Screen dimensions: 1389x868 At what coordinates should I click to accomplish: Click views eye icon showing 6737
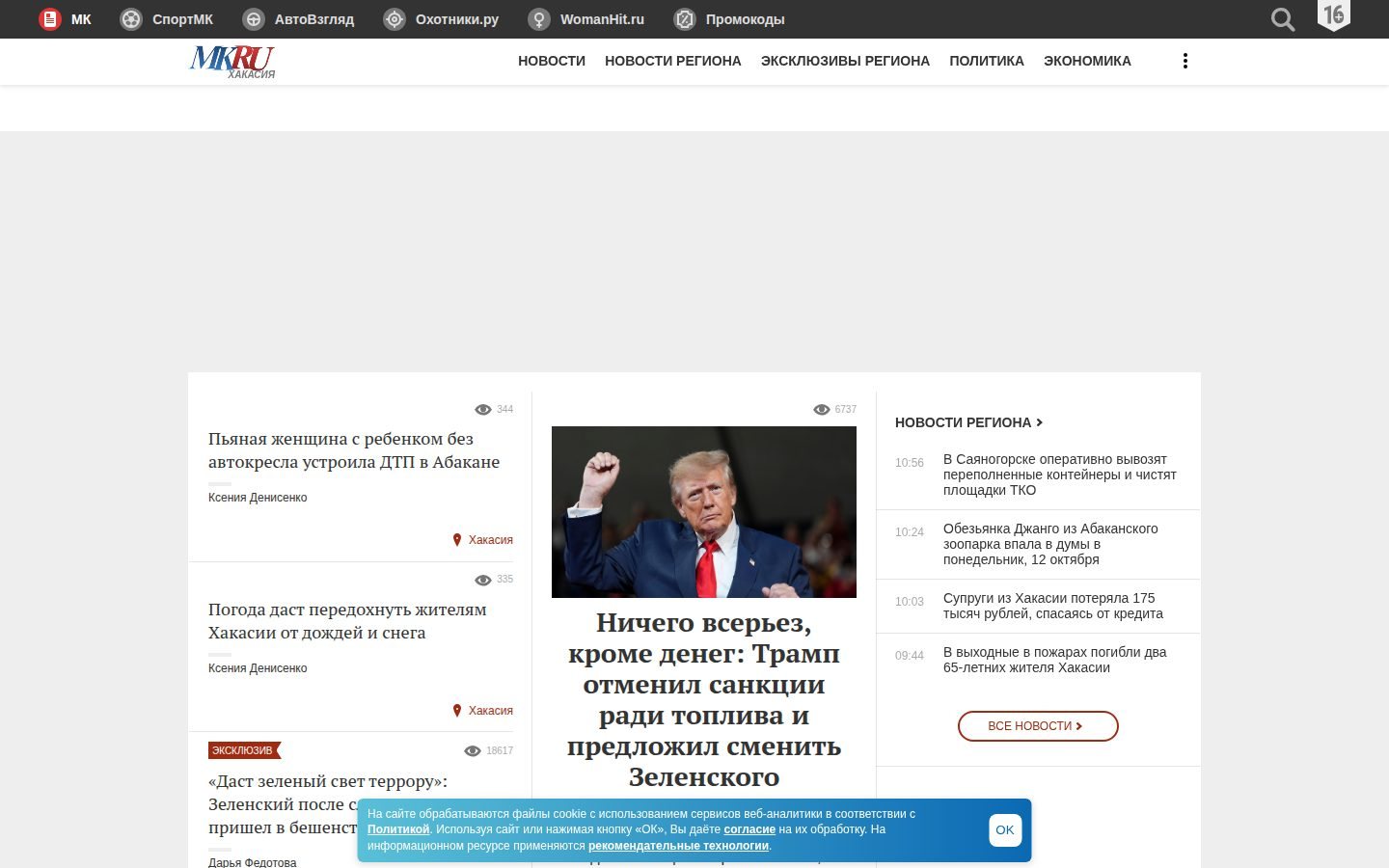pos(822,410)
